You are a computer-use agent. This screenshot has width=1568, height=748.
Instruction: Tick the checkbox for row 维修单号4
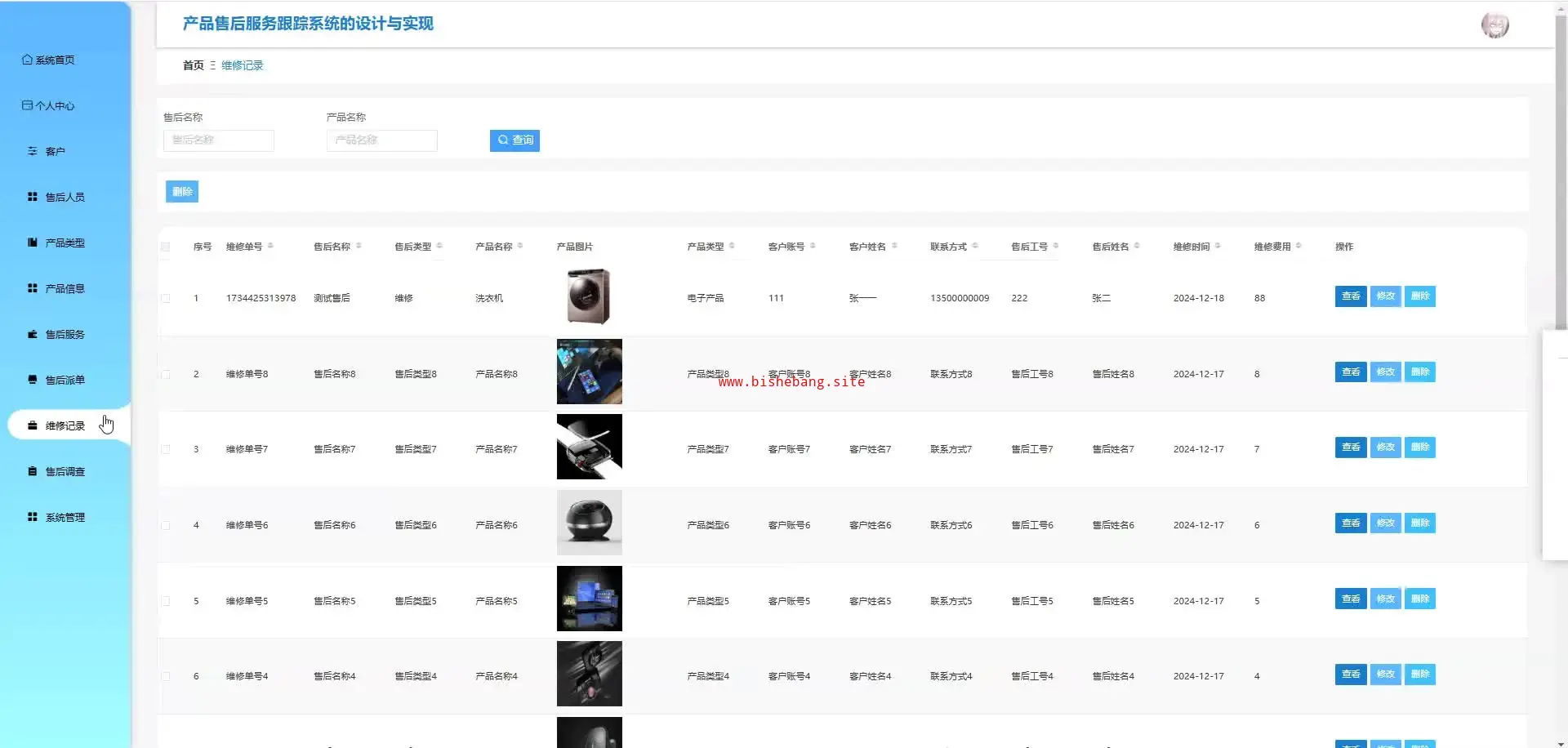[166, 676]
